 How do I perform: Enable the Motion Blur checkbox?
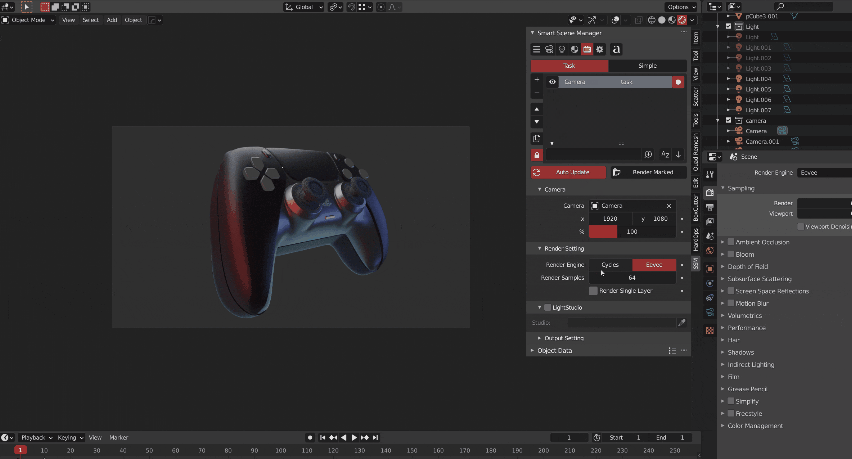[731, 303]
